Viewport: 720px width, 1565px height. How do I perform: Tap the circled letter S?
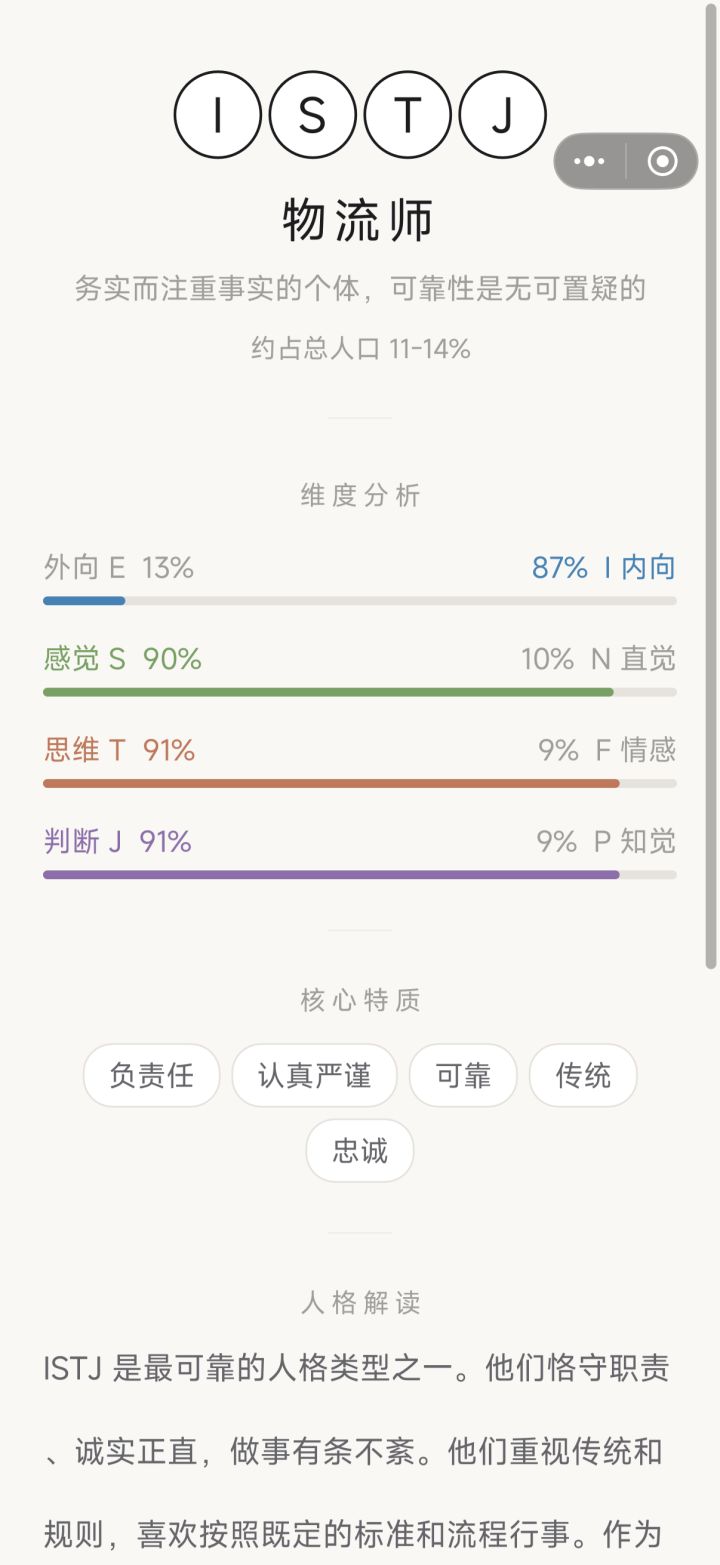point(313,115)
